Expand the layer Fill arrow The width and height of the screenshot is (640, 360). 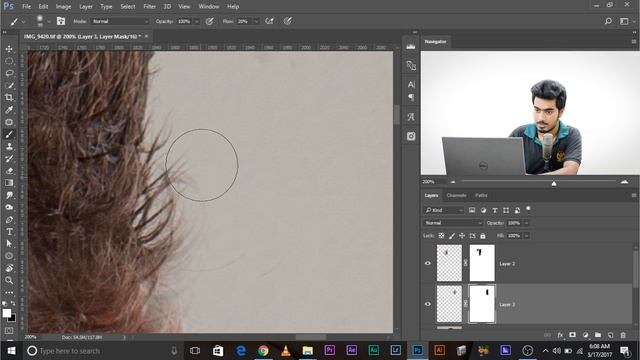[527, 236]
